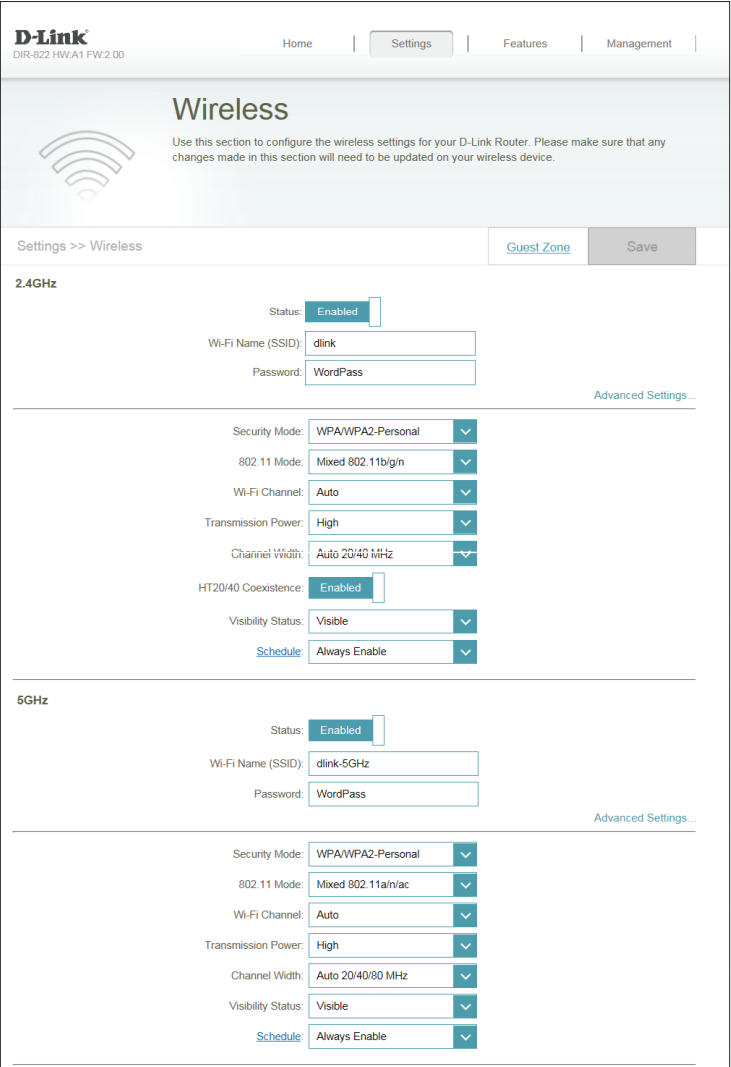The height and width of the screenshot is (1067, 731).
Task: Open 5GHz Channel Width dropdown
Action: coord(392,976)
